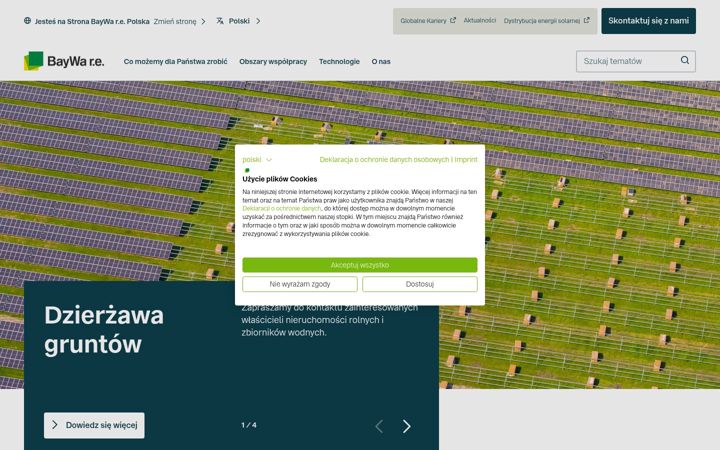Open the Polski language selector in header
The width and height of the screenshot is (720, 450).
(239, 21)
